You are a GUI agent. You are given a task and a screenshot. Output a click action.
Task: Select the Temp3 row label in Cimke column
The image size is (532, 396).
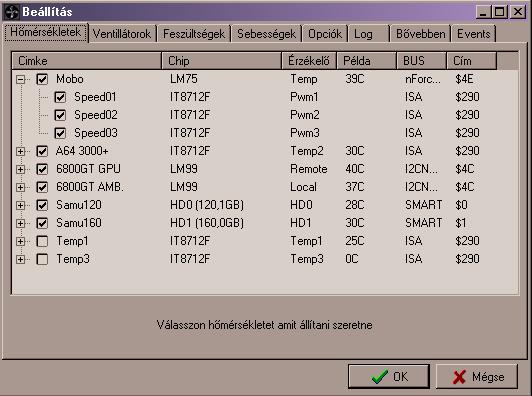pyautogui.click(x=73, y=259)
